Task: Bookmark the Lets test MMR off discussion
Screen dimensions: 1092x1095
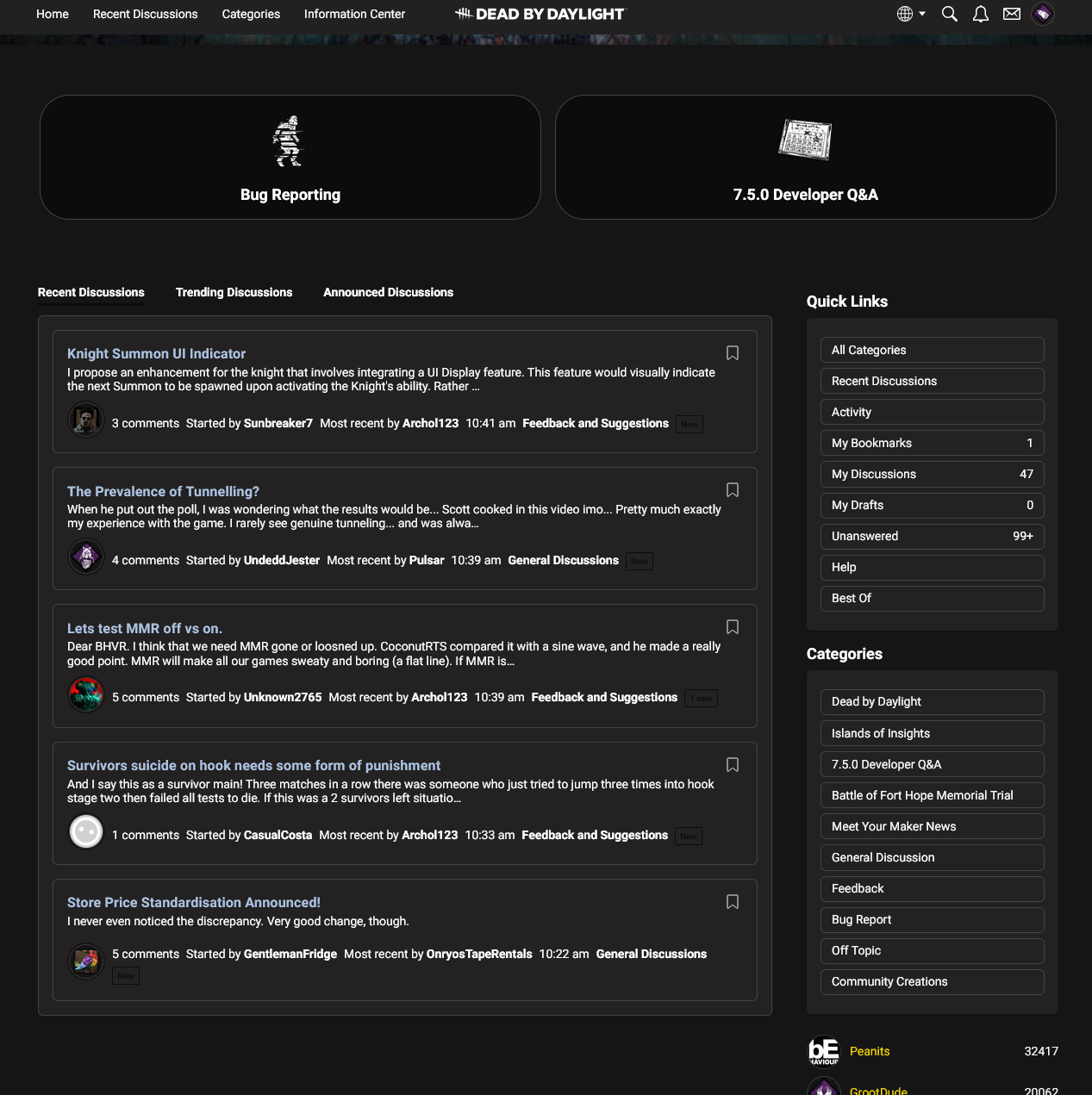Action: [x=733, y=627]
